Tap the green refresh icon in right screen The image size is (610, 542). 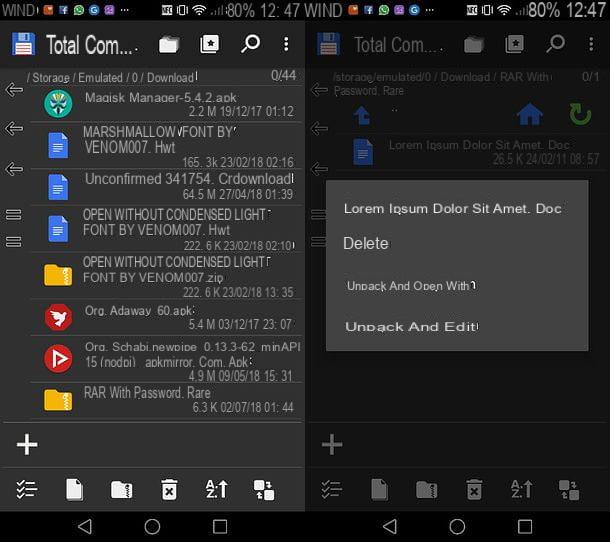580,114
